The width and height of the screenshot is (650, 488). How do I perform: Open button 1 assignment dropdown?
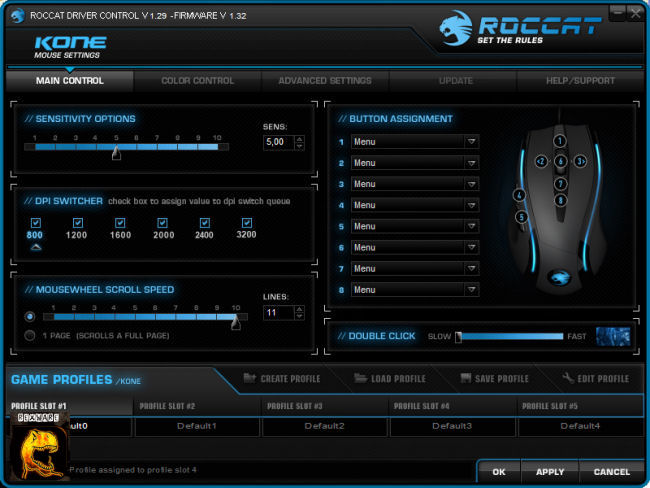tap(471, 142)
